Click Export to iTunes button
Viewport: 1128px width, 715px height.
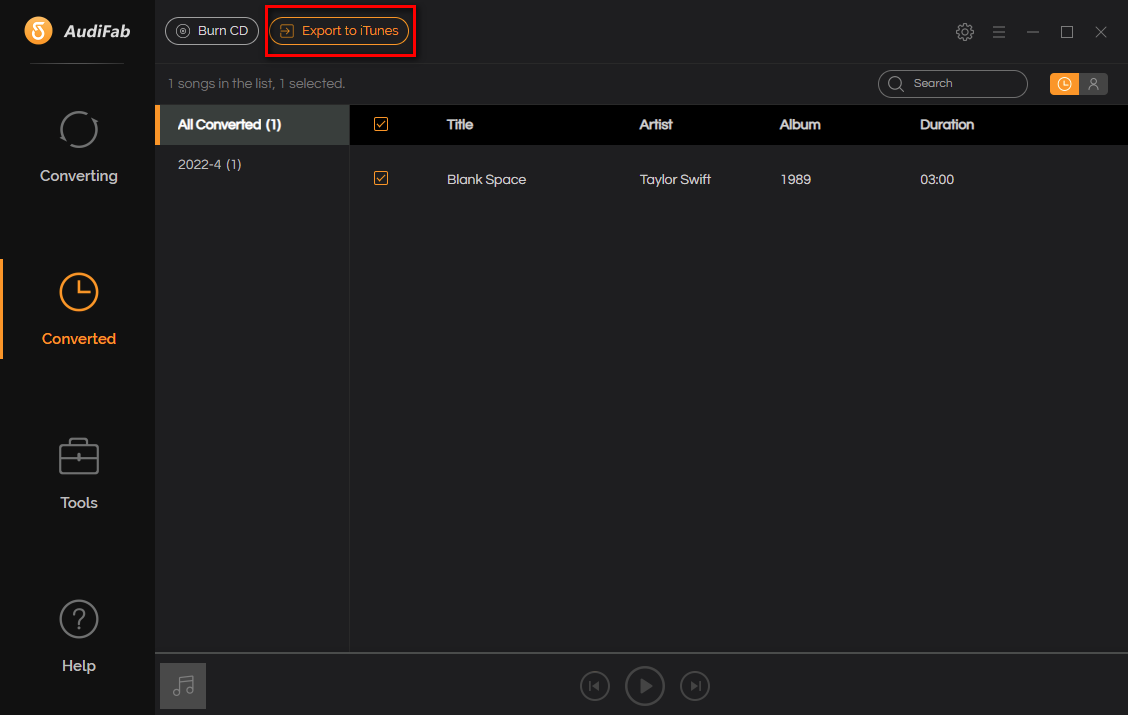click(x=339, y=31)
